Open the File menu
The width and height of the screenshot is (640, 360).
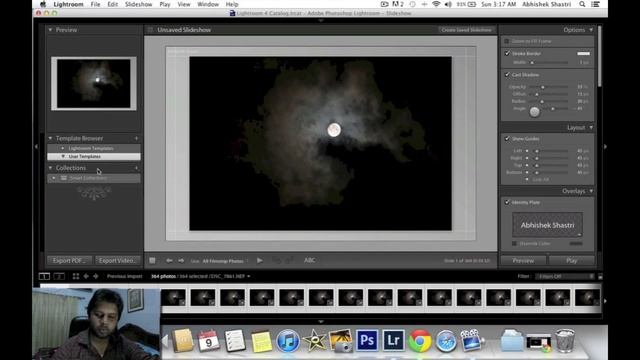coord(95,4)
